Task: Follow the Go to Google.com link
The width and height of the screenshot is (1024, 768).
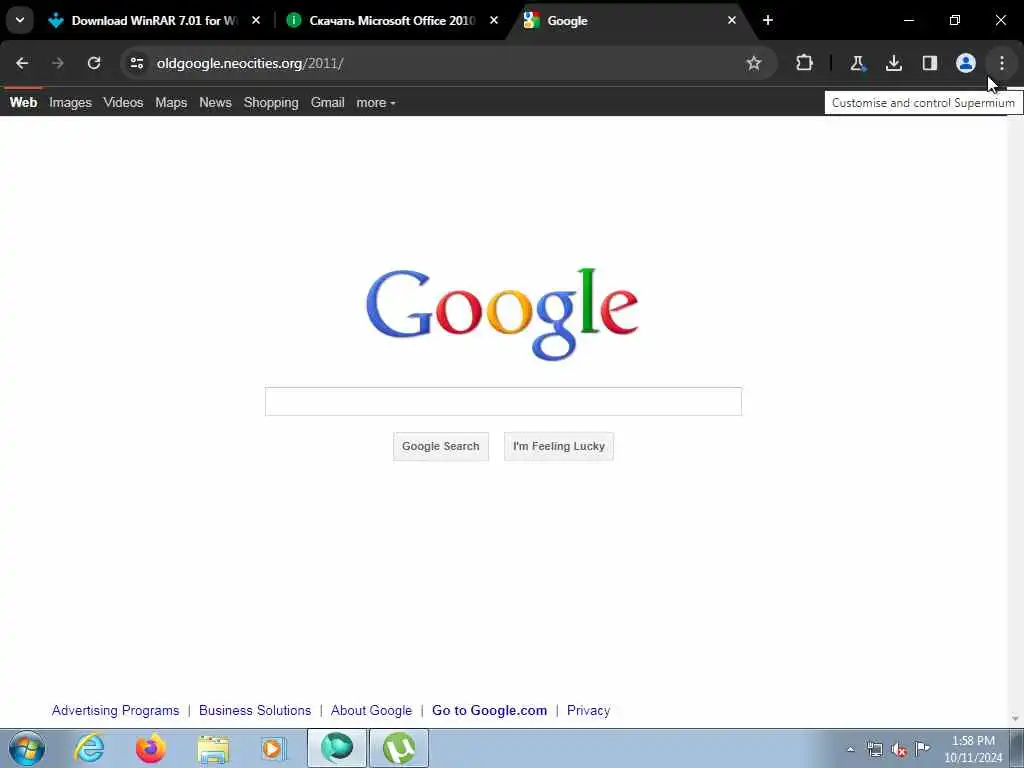Action: click(x=490, y=711)
